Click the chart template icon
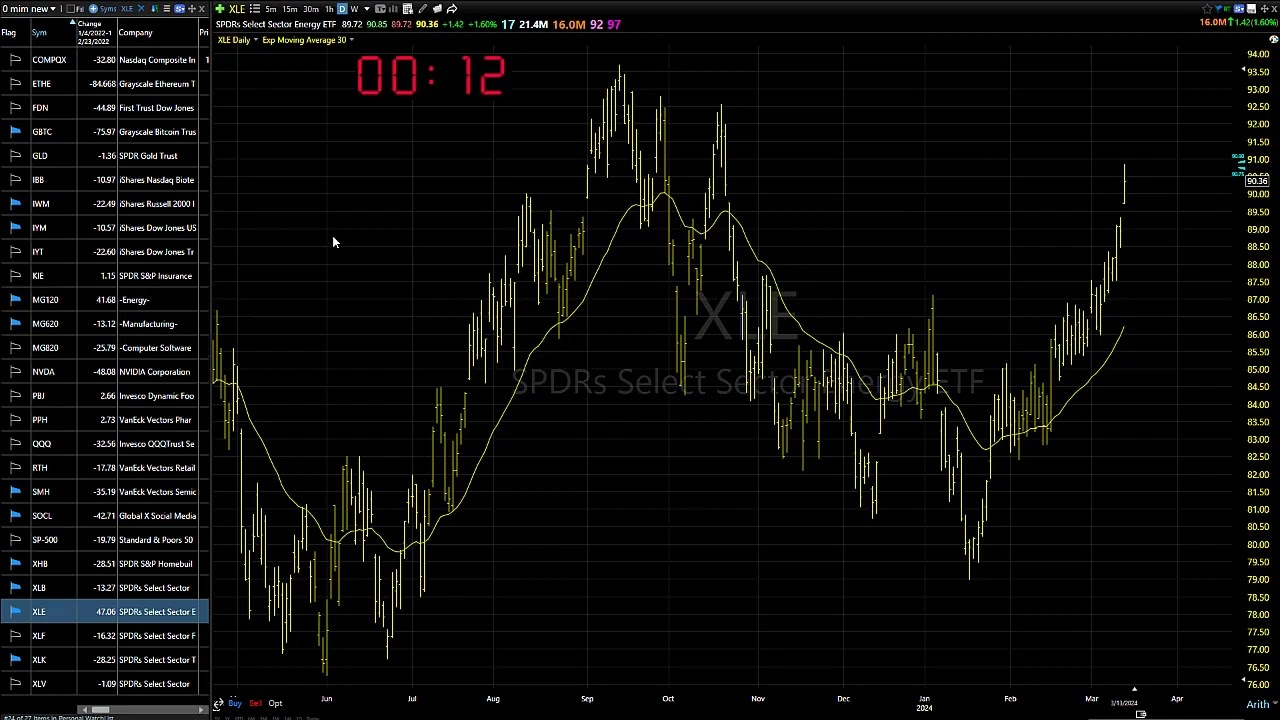The width and height of the screenshot is (1280, 720). point(380,9)
